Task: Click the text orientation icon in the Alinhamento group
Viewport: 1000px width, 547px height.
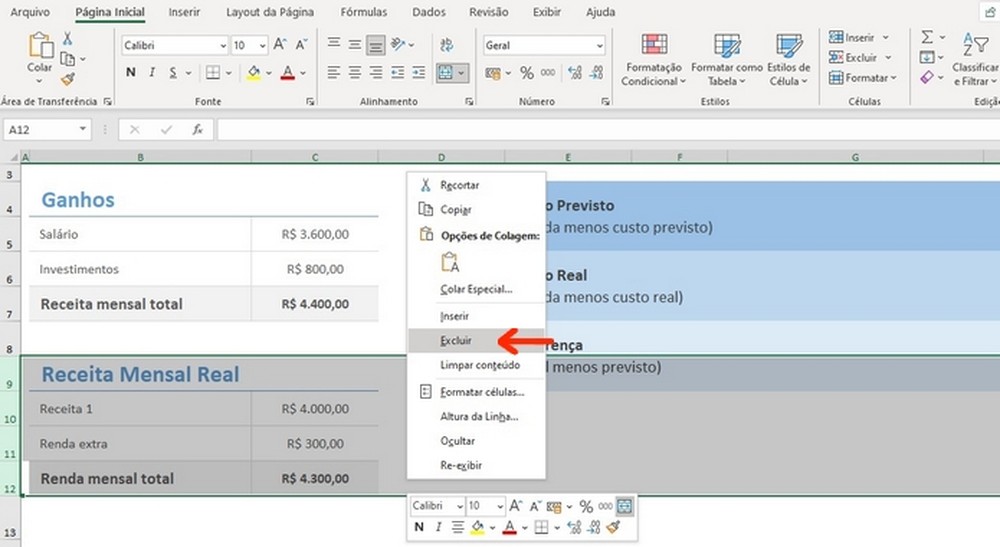Action: [398, 45]
